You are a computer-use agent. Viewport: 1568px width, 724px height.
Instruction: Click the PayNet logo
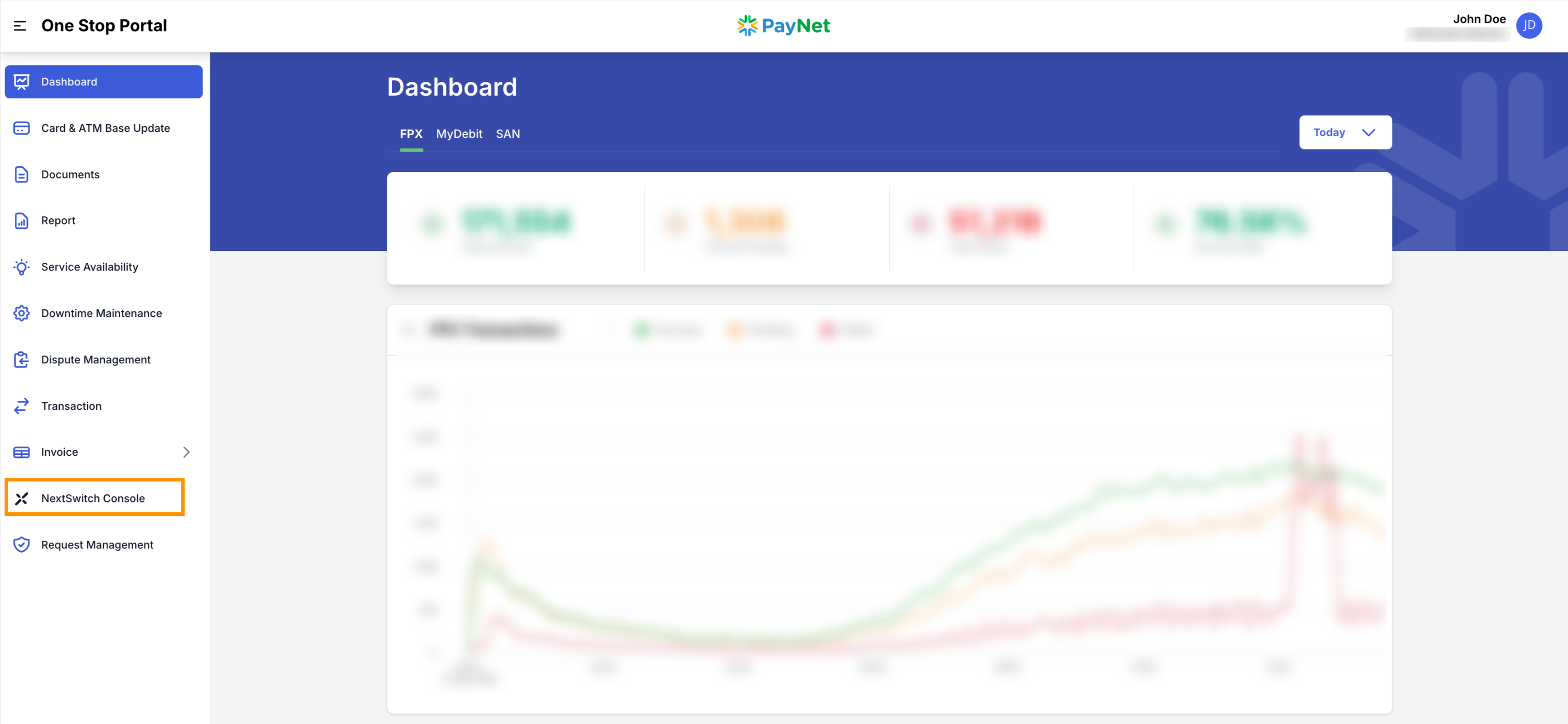point(784,26)
